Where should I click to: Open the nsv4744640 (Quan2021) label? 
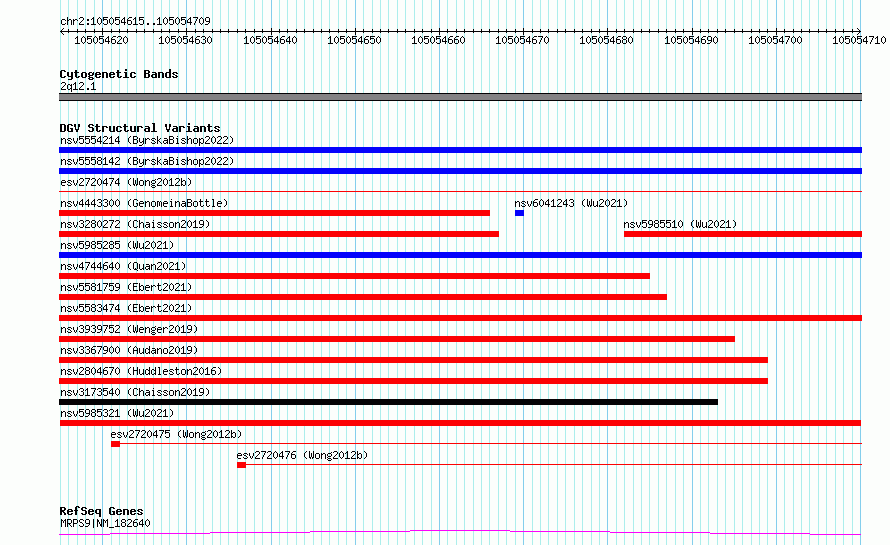(123, 266)
